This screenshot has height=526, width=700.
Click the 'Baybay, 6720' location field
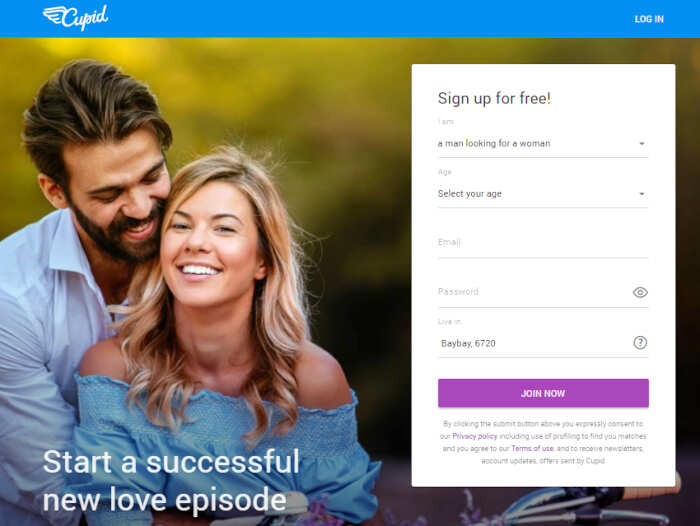click(x=534, y=343)
